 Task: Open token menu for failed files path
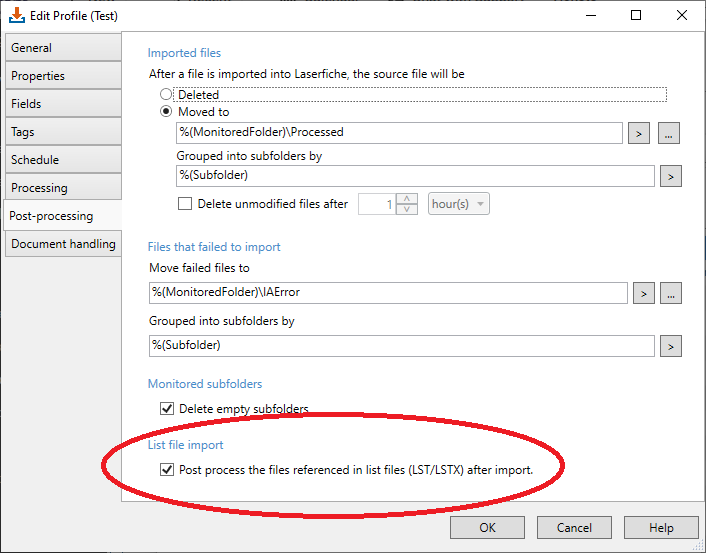[x=643, y=294]
